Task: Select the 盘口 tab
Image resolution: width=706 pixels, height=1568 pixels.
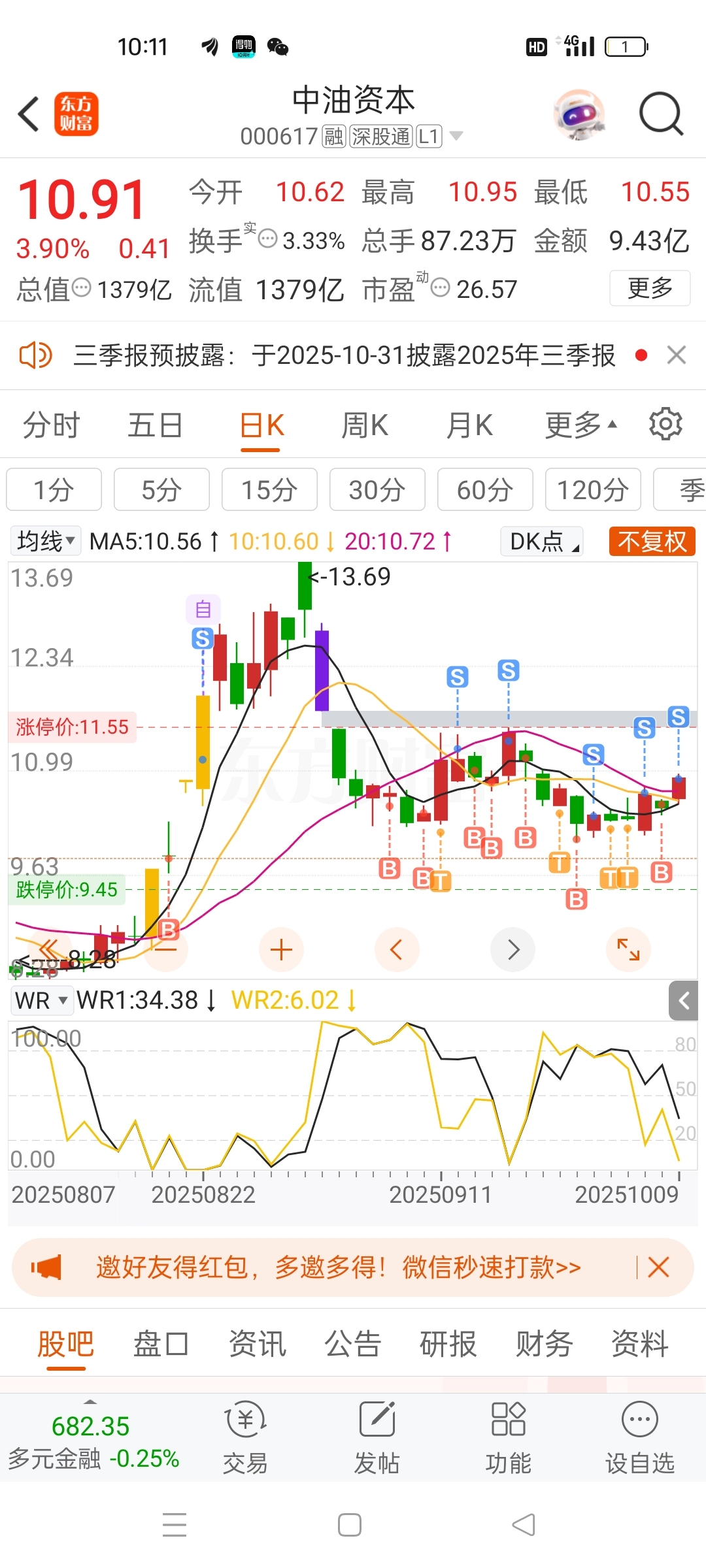Action: coord(161,1345)
